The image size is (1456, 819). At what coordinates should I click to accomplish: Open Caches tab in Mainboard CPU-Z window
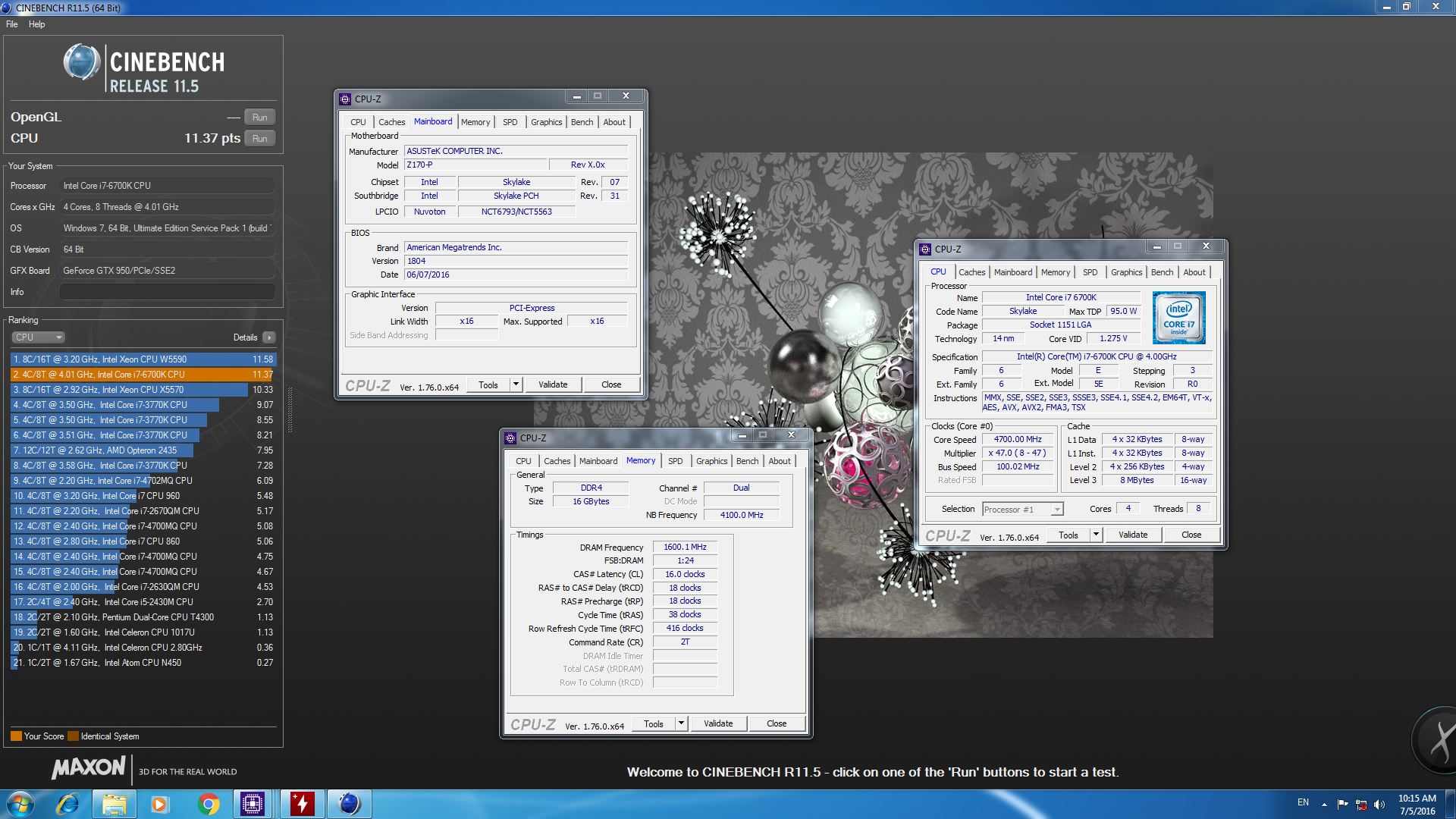point(391,122)
